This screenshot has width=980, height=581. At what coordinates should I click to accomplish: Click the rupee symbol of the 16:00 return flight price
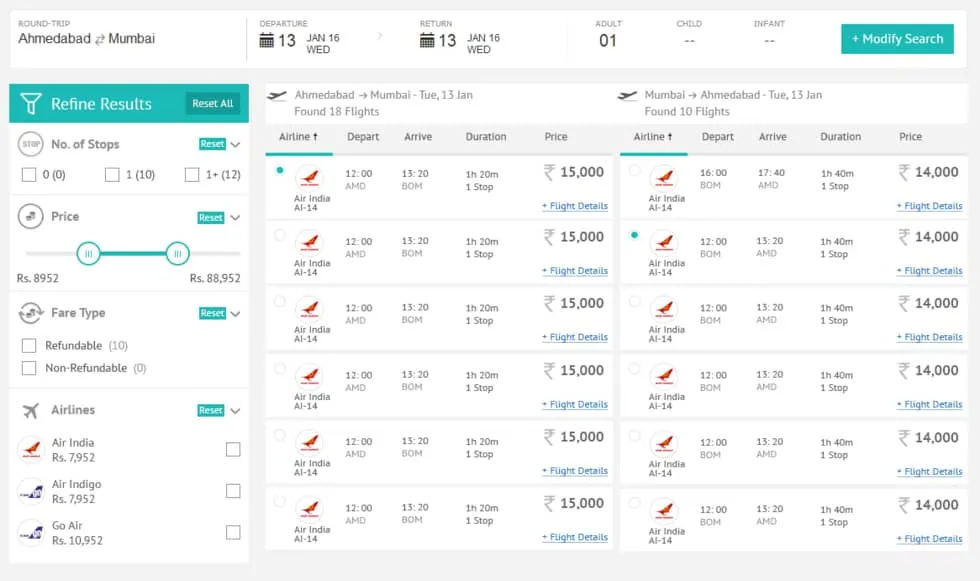click(904, 172)
